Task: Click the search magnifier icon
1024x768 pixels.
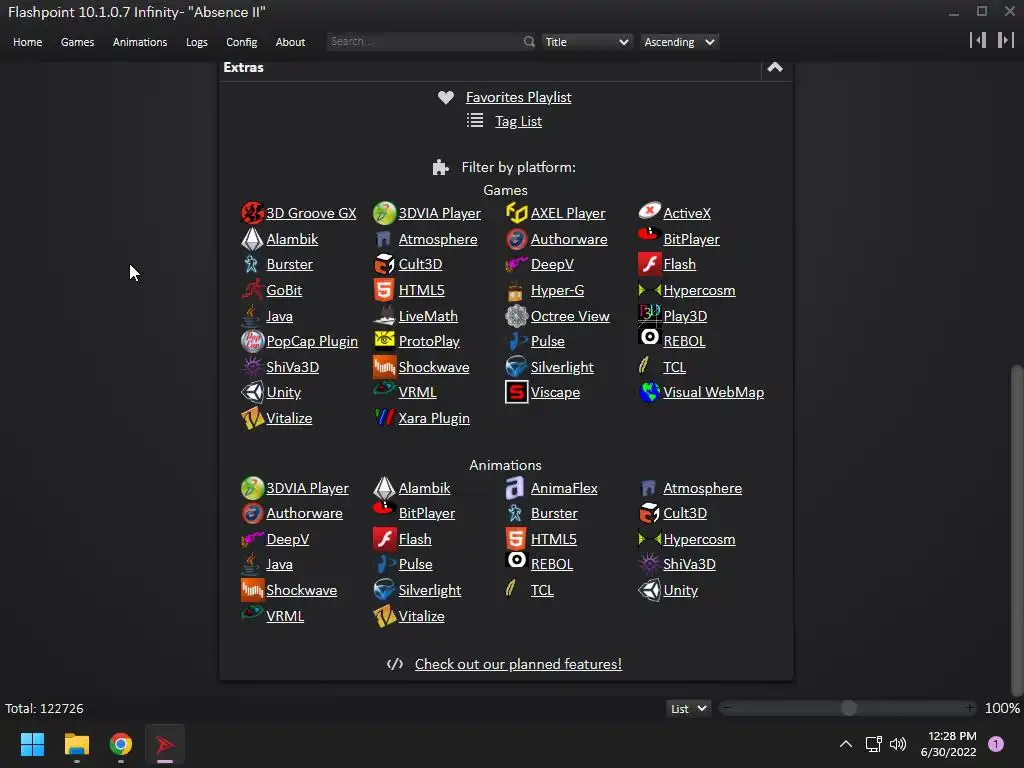Action: pyautogui.click(x=529, y=42)
